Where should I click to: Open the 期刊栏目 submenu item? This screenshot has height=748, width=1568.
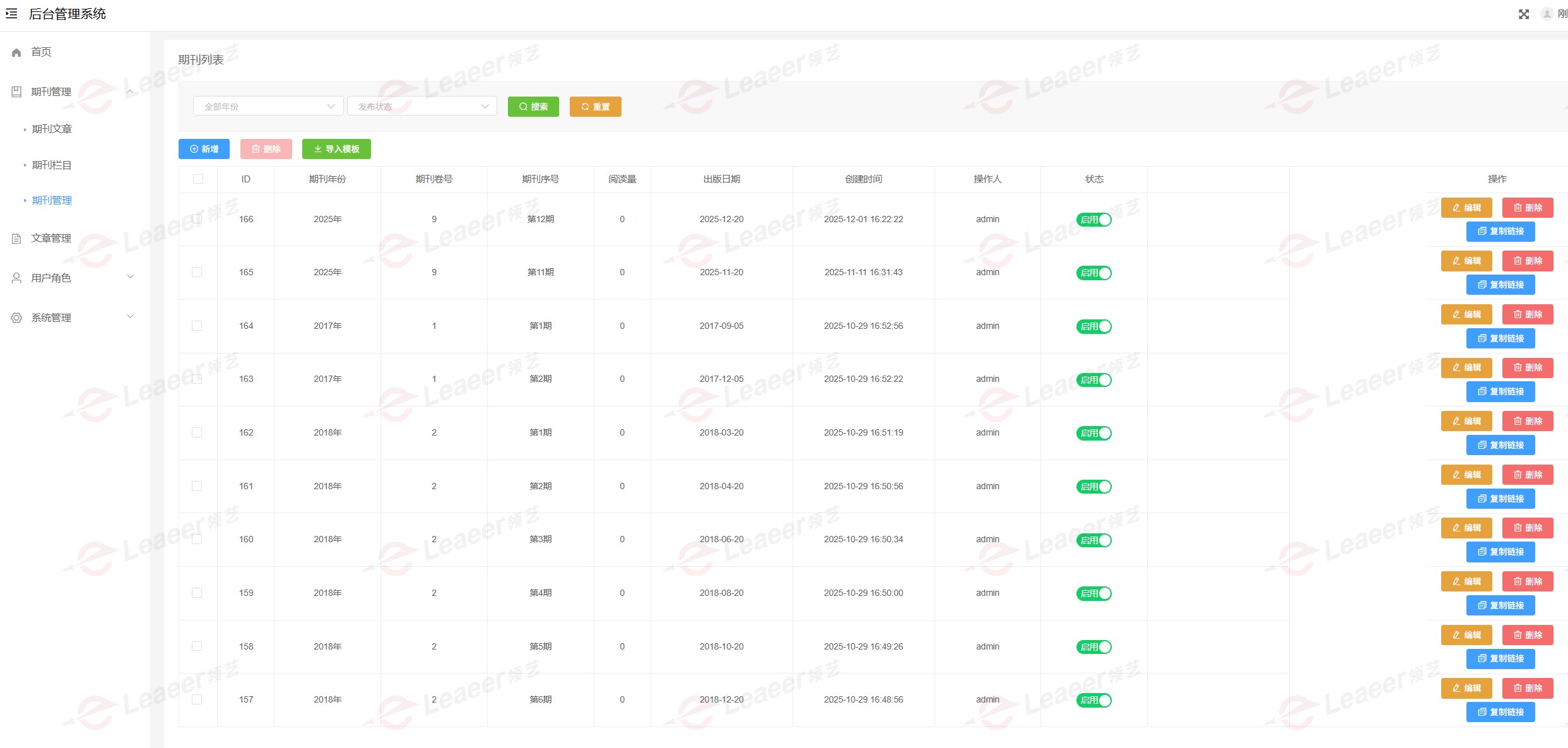pos(52,165)
